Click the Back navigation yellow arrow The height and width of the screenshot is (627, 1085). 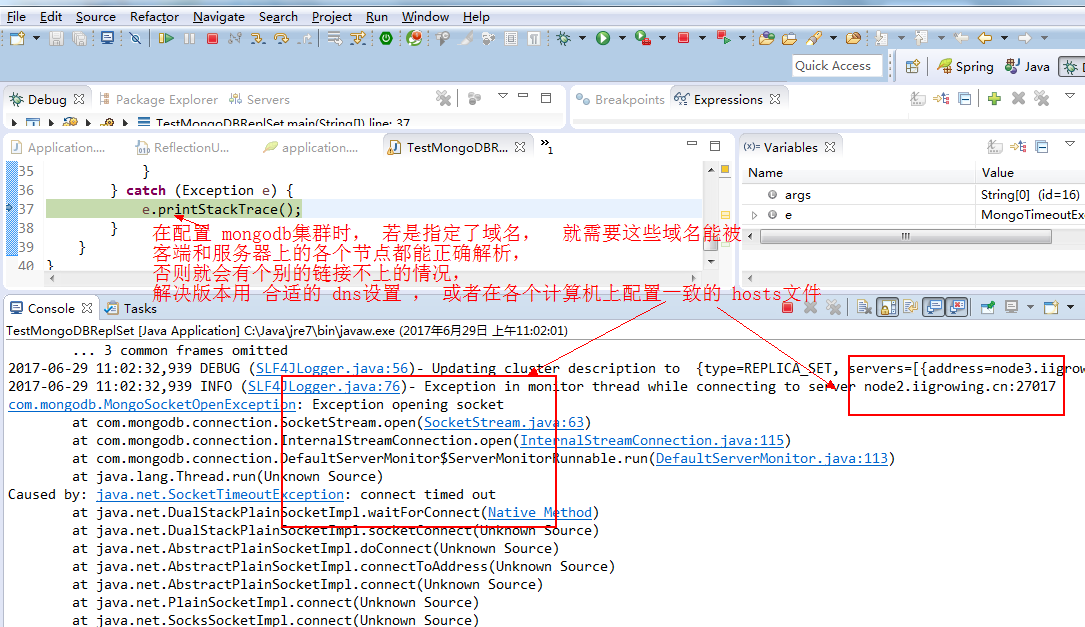[985, 39]
